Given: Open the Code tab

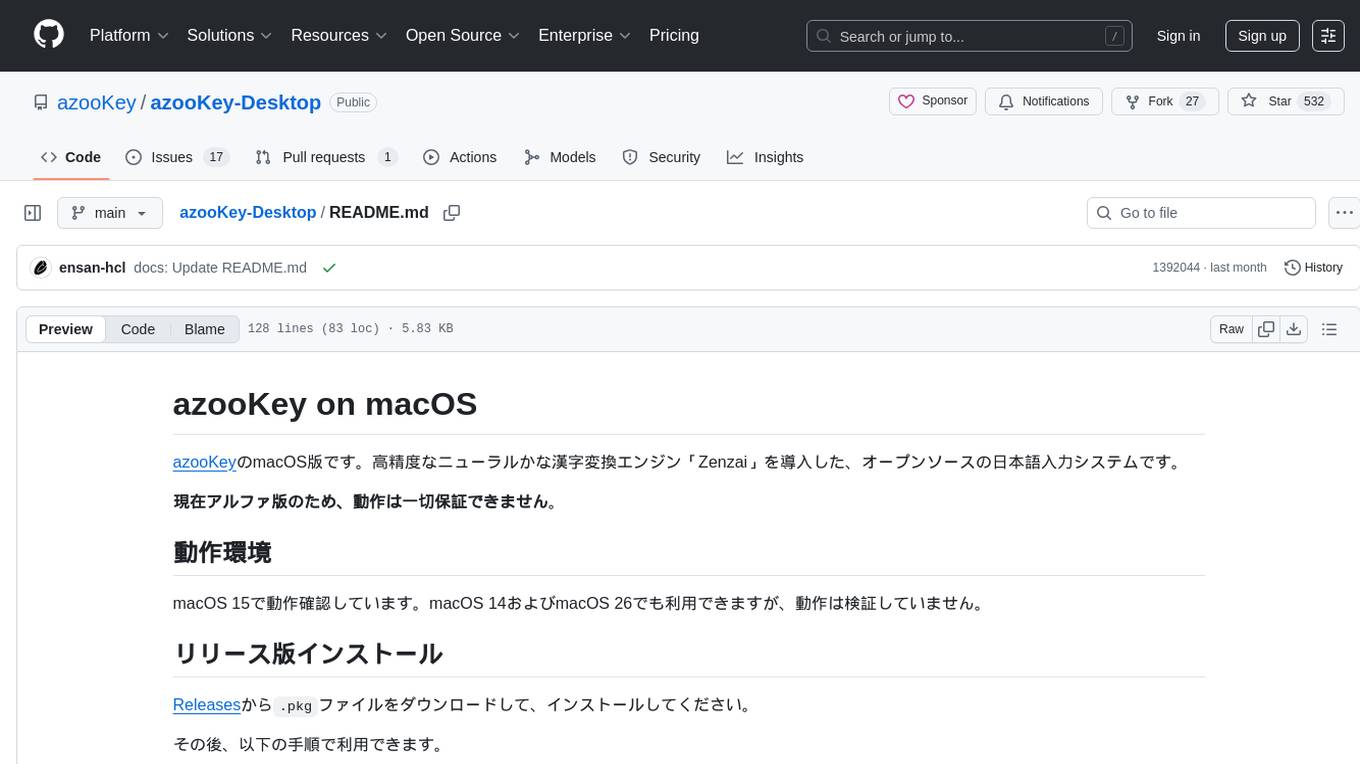Looking at the screenshot, I should (71, 157).
